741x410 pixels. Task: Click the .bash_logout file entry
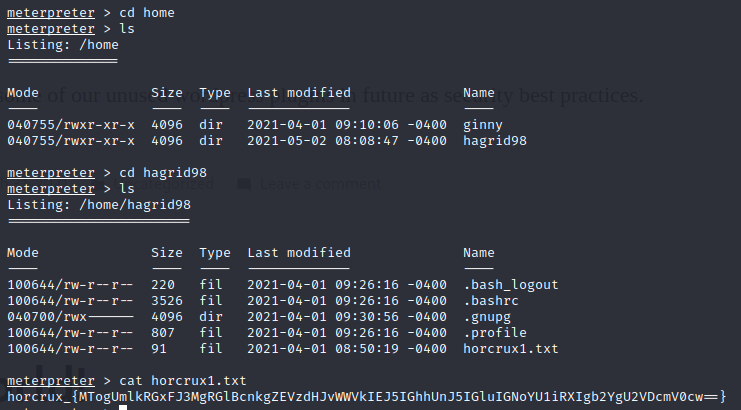pyautogui.click(x=511, y=285)
